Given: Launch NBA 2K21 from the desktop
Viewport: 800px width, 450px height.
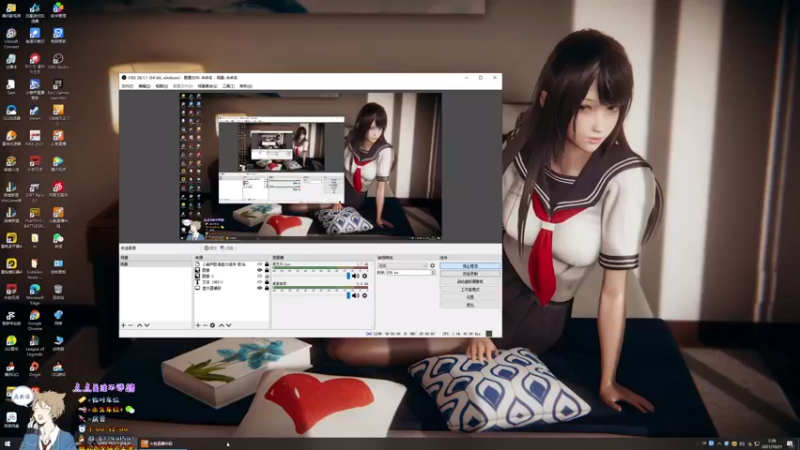Looking at the screenshot, I should [x=35, y=138].
